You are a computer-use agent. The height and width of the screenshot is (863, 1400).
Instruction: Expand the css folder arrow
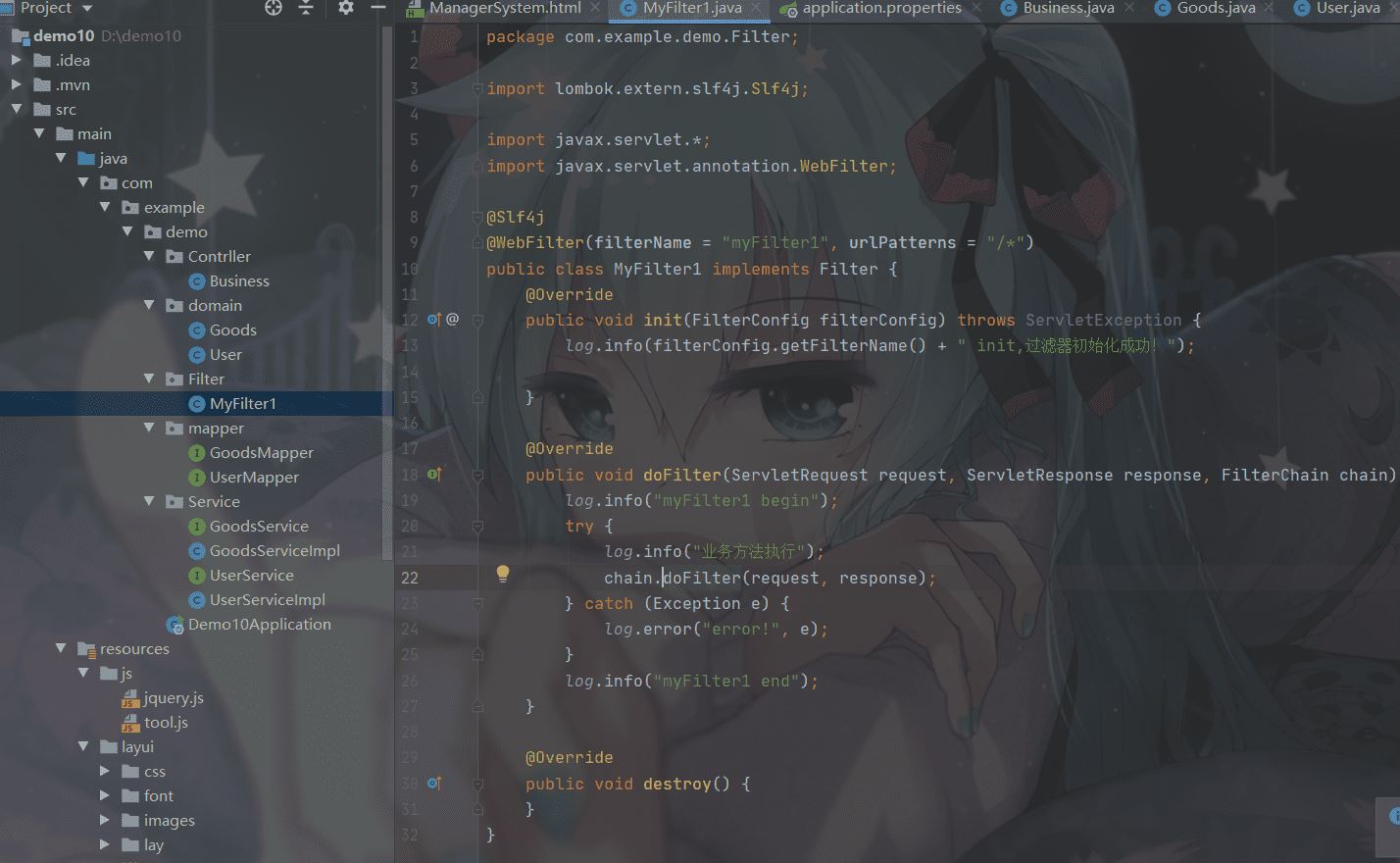point(105,771)
